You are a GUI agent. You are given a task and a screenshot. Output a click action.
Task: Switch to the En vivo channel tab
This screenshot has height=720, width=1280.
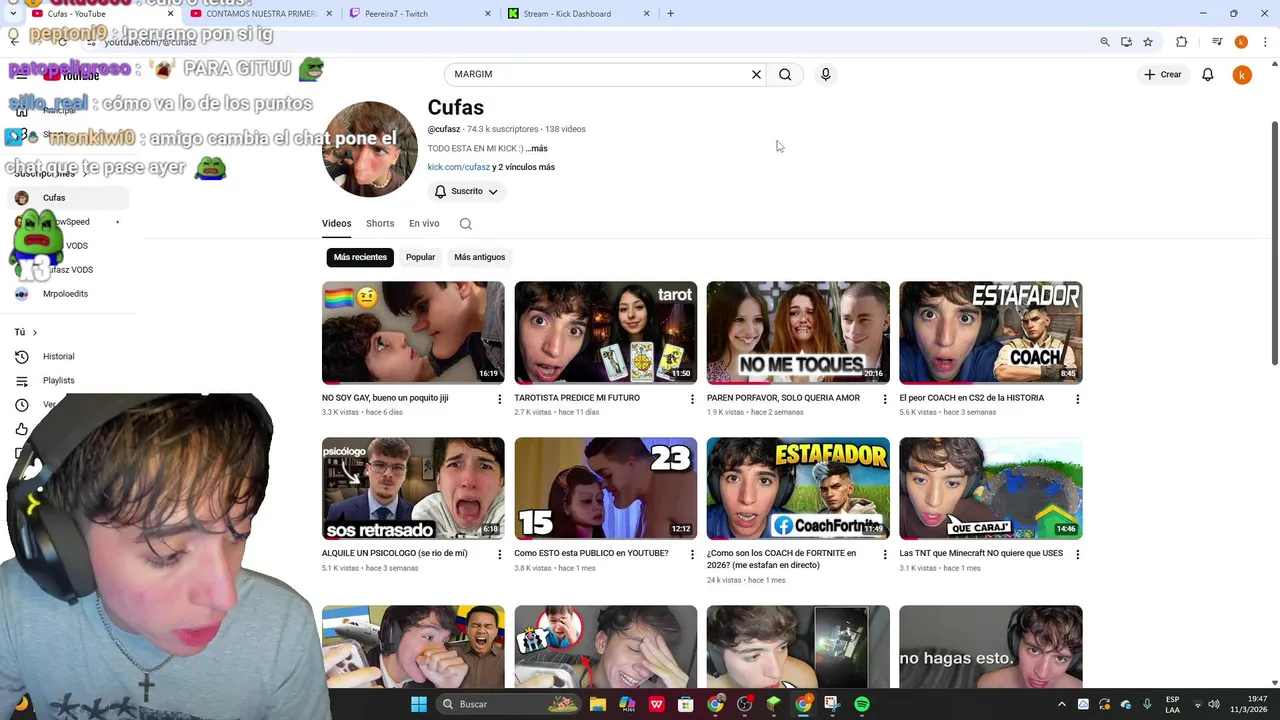[424, 224]
